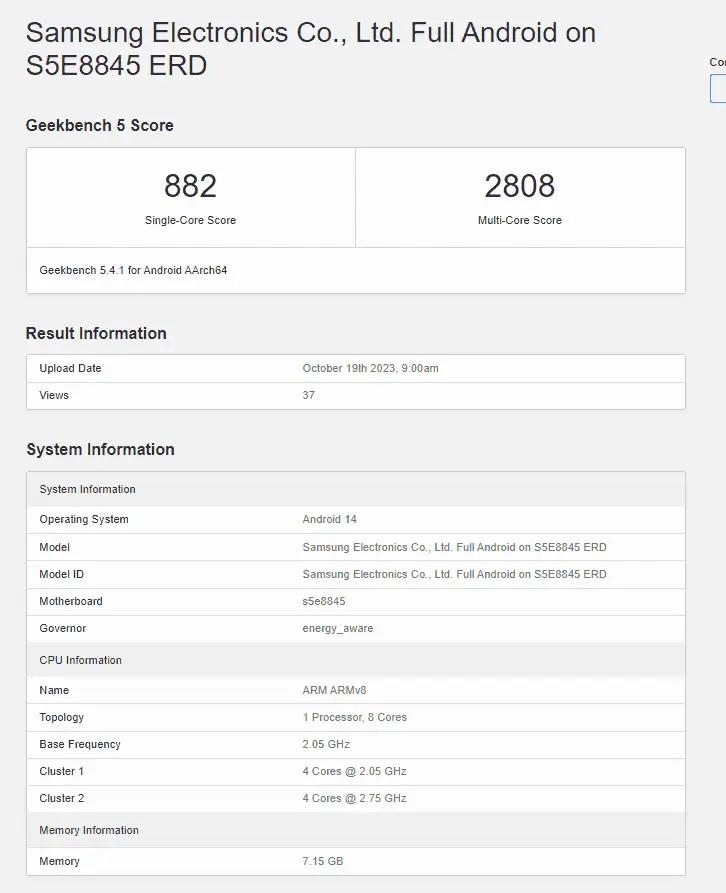Select the single-core score value 882

coord(190,186)
